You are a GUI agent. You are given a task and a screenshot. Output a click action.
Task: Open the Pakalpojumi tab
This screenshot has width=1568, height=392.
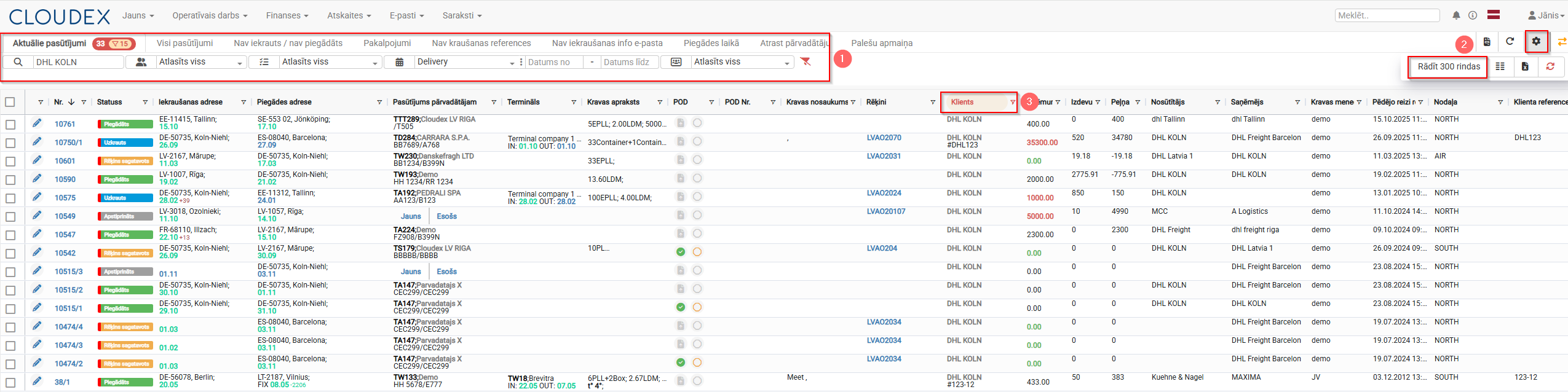pos(387,43)
